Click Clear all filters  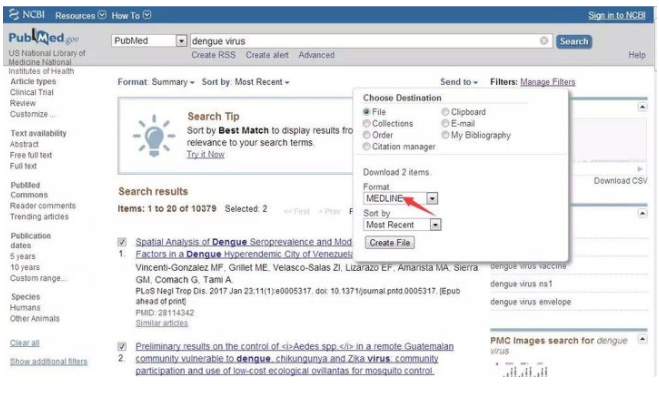coord(24,343)
